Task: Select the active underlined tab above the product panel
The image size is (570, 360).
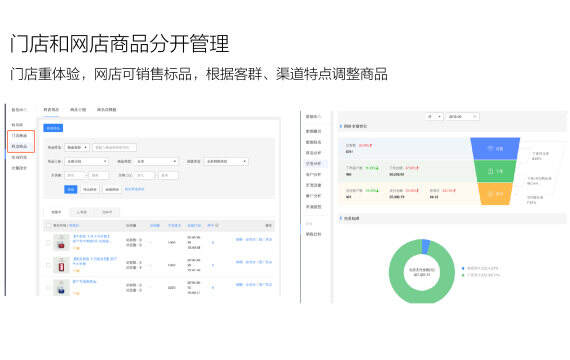Action: pos(51,109)
